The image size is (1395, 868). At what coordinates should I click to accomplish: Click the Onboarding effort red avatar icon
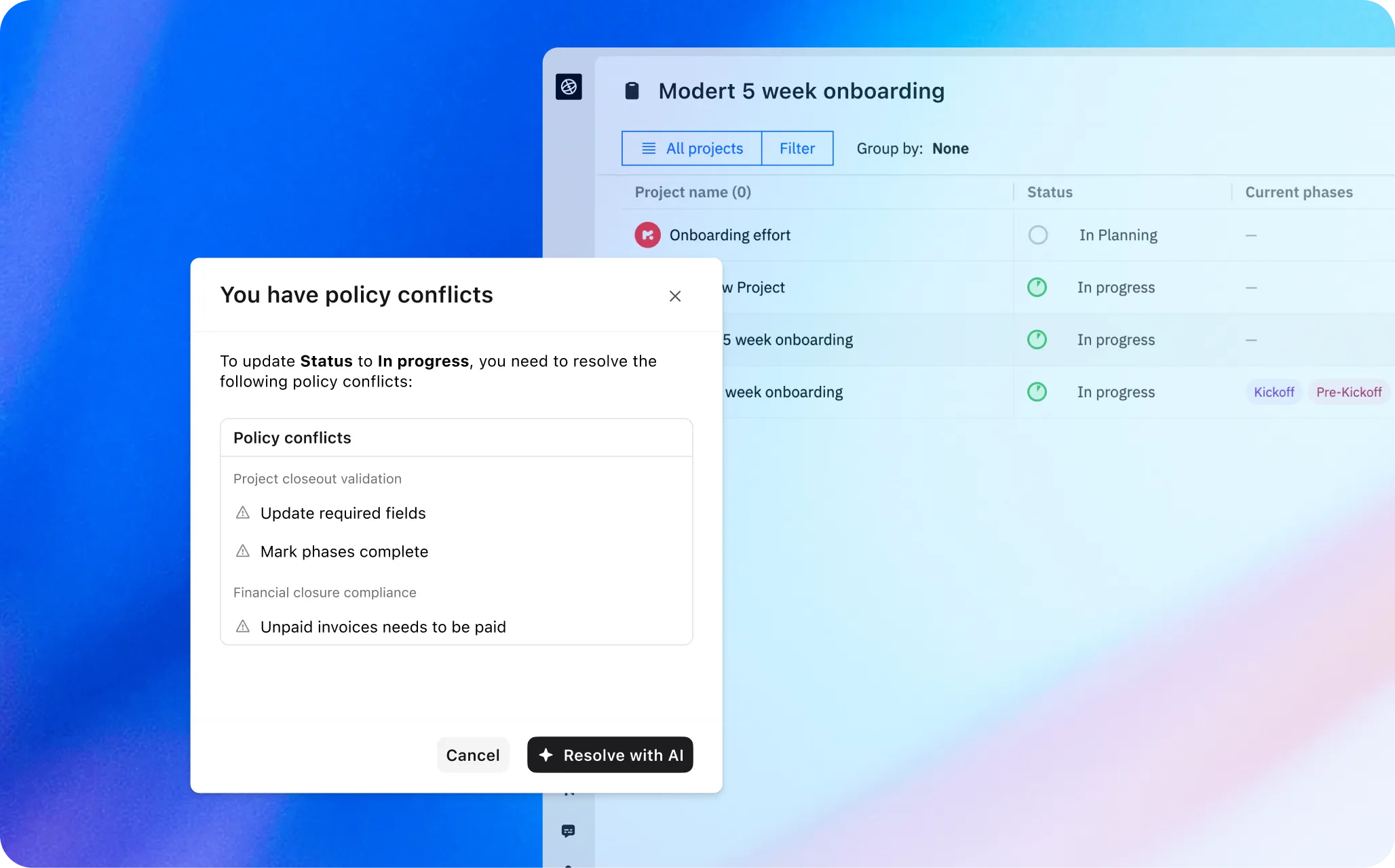pyautogui.click(x=647, y=235)
